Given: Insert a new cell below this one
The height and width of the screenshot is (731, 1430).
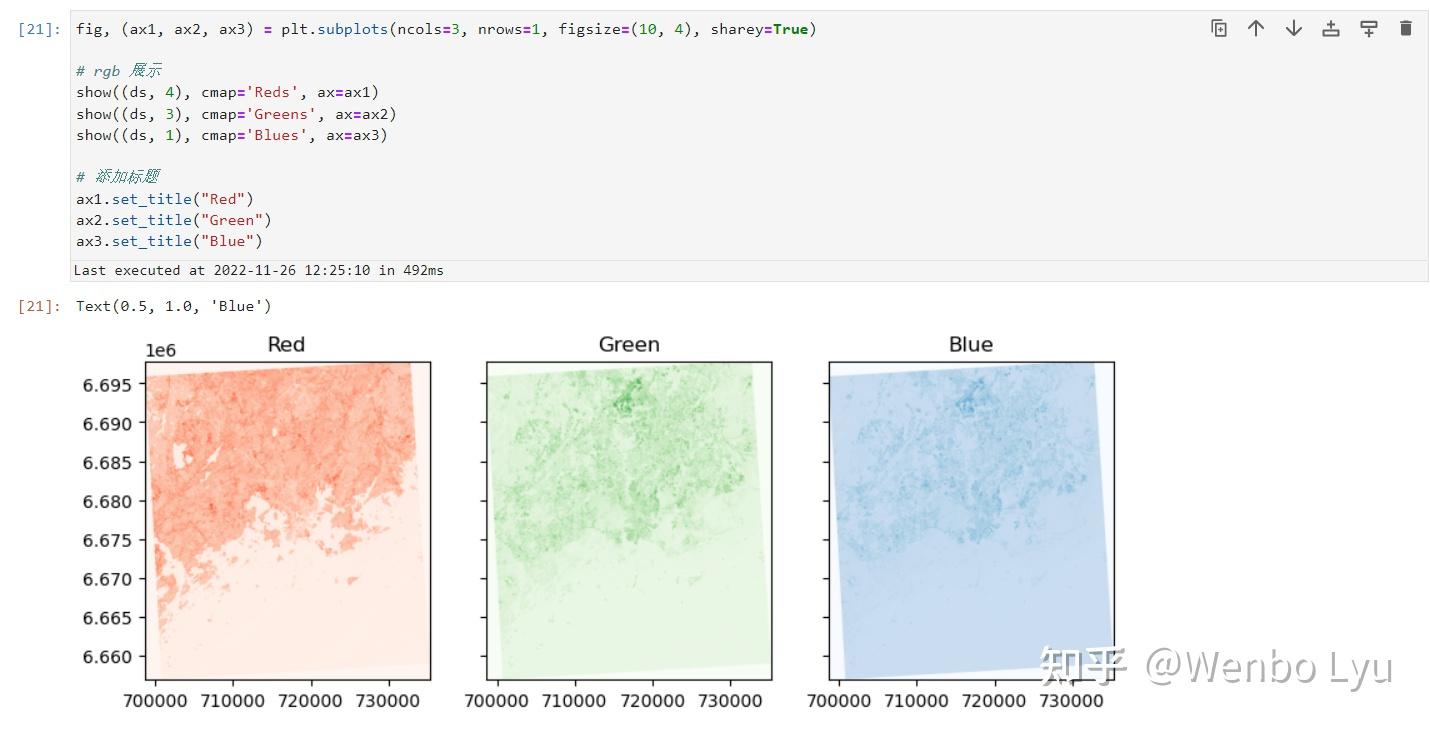Looking at the screenshot, I should coord(1369,28).
